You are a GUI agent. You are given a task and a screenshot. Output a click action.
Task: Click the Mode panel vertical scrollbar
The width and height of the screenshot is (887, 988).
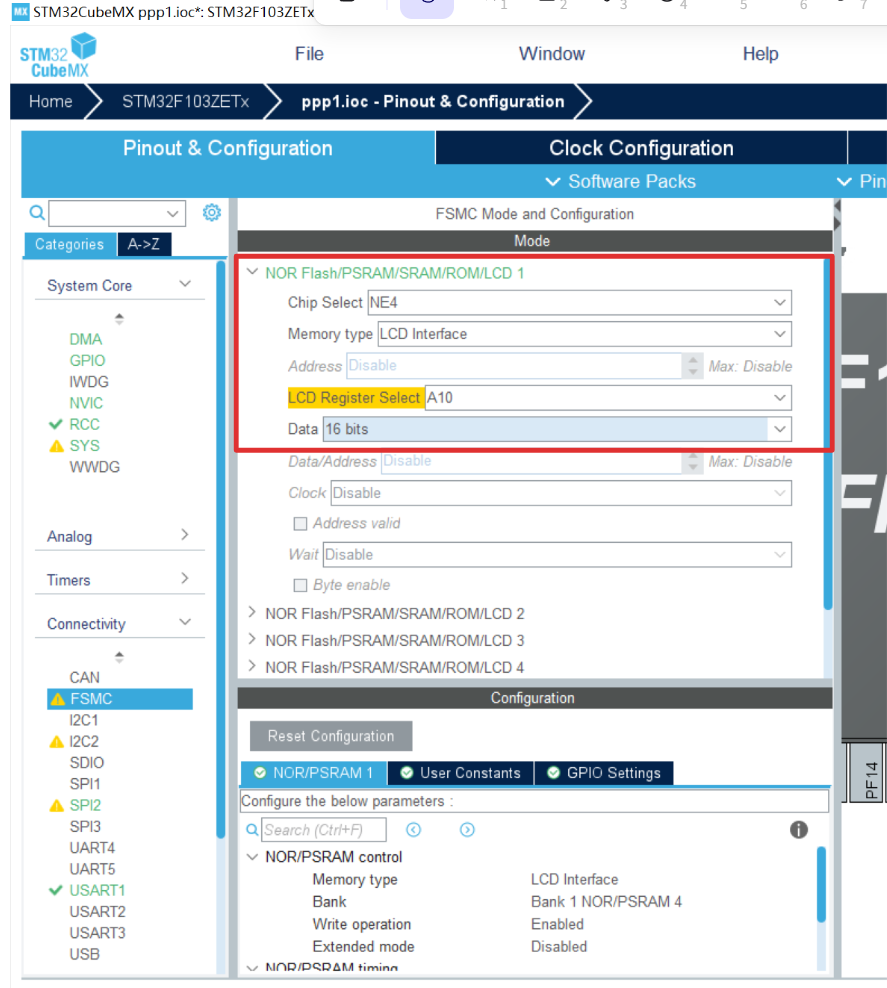coord(828,435)
